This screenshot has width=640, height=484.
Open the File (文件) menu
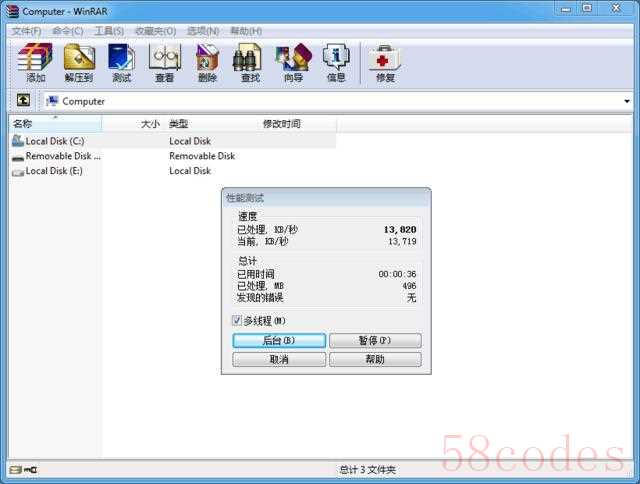(26, 31)
